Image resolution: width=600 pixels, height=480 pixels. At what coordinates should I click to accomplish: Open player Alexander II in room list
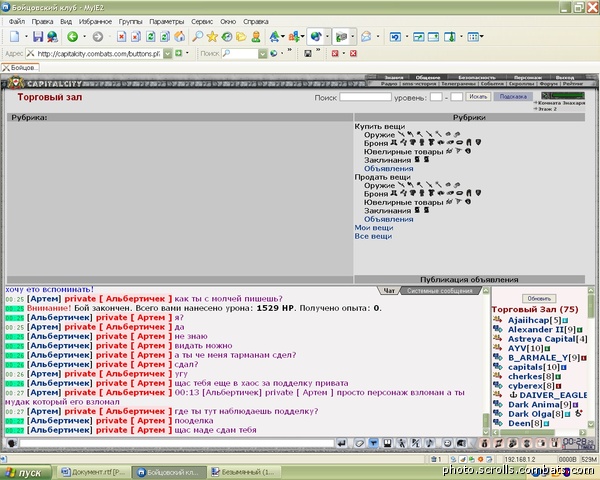(x=536, y=330)
